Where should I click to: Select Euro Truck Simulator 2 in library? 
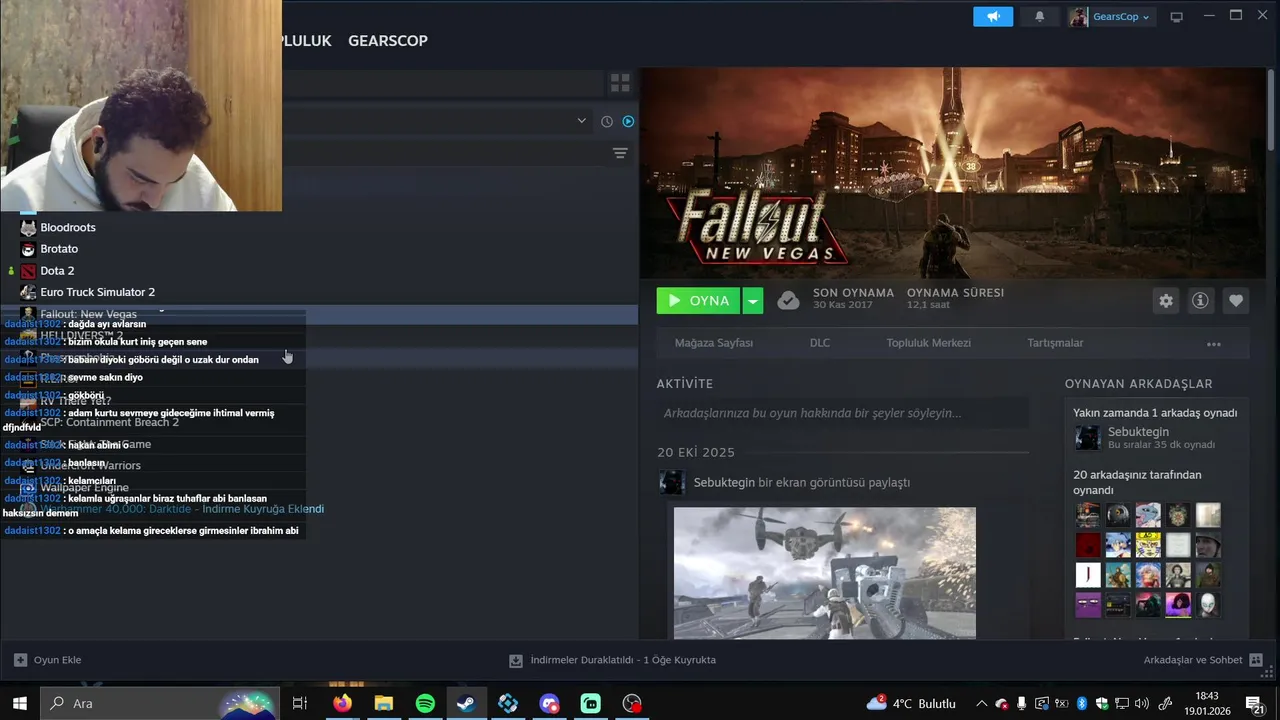[x=97, y=292]
